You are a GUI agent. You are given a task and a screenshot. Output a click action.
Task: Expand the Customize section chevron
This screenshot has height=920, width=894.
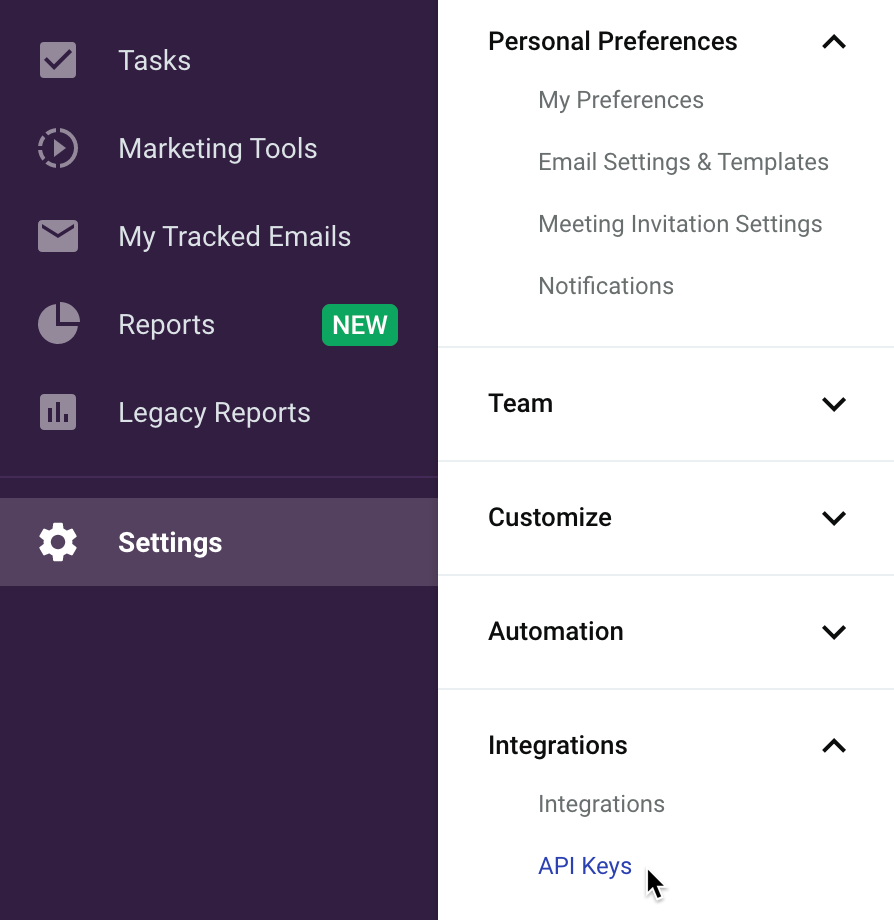coord(834,518)
